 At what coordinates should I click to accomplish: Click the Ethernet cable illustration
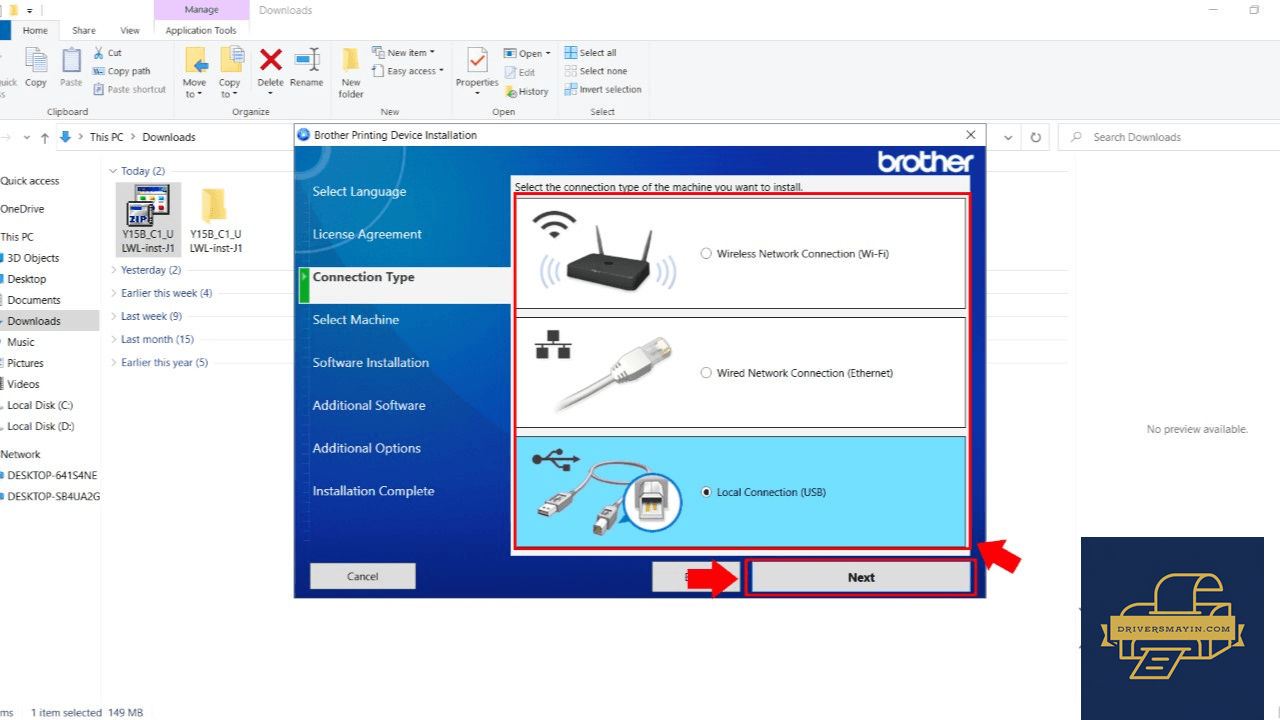(x=604, y=372)
